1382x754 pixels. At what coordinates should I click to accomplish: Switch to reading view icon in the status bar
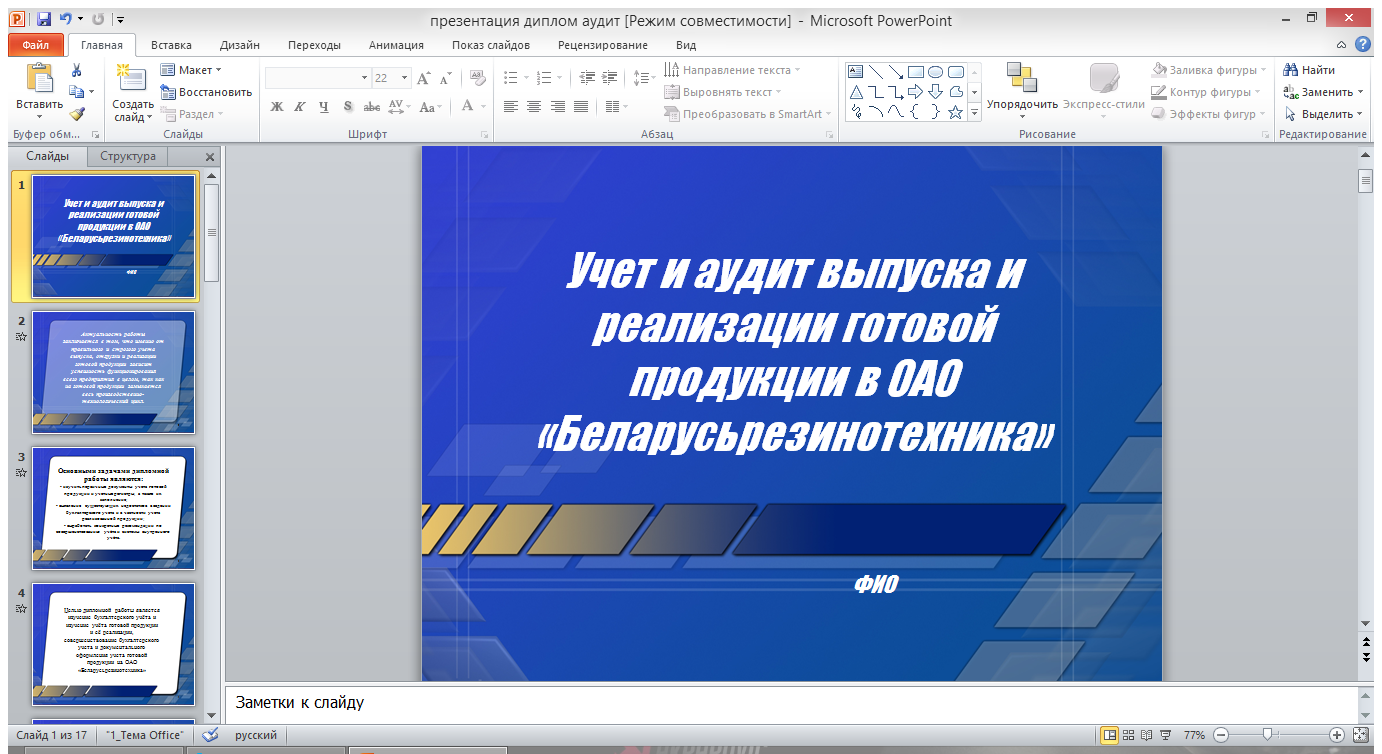pyautogui.click(x=1146, y=735)
